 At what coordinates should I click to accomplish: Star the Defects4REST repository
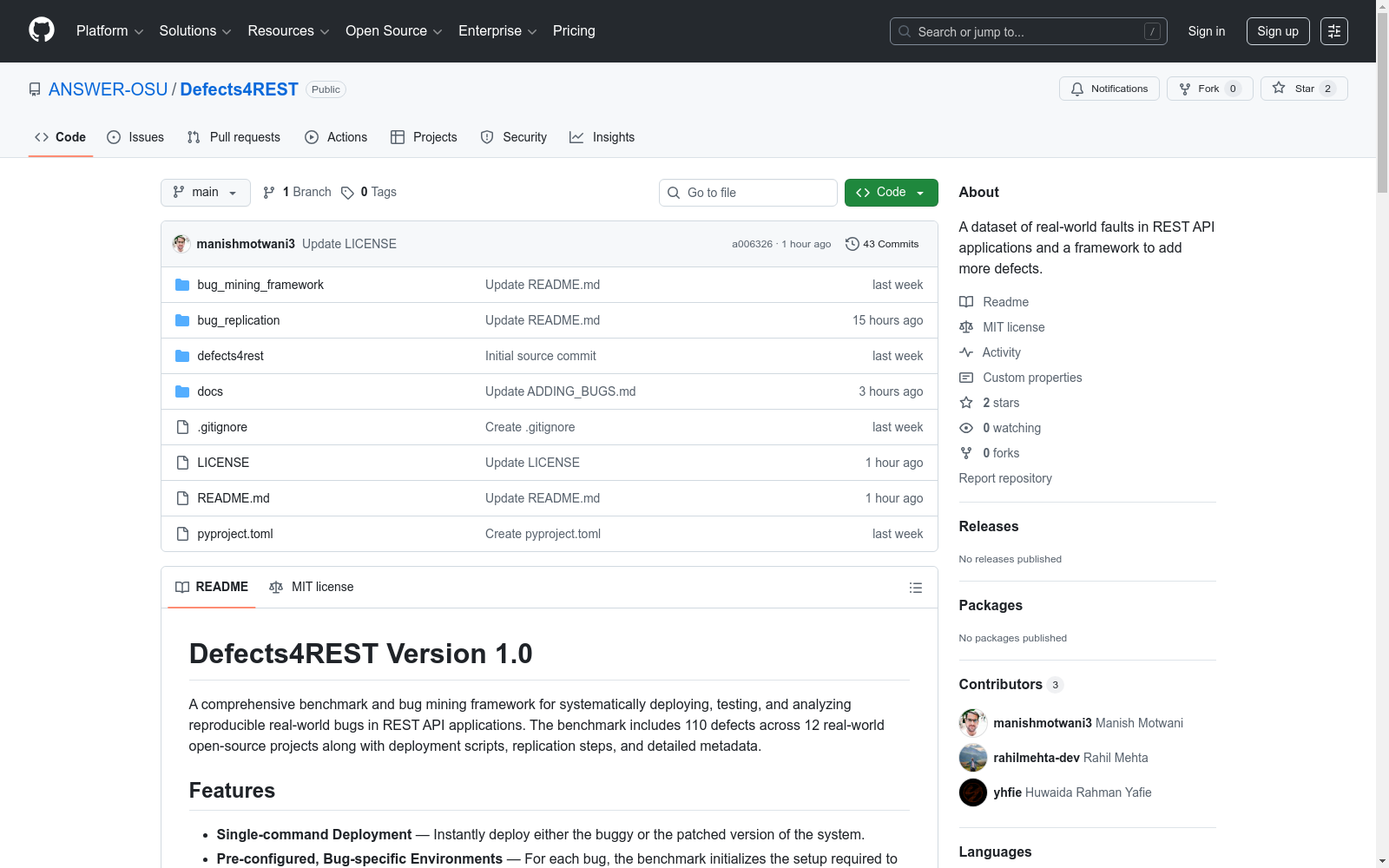(1304, 89)
